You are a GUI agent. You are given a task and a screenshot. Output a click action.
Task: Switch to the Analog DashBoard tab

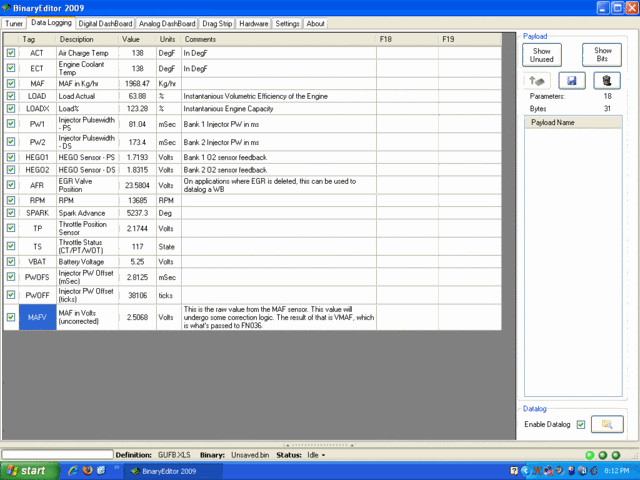pos(167,24)
